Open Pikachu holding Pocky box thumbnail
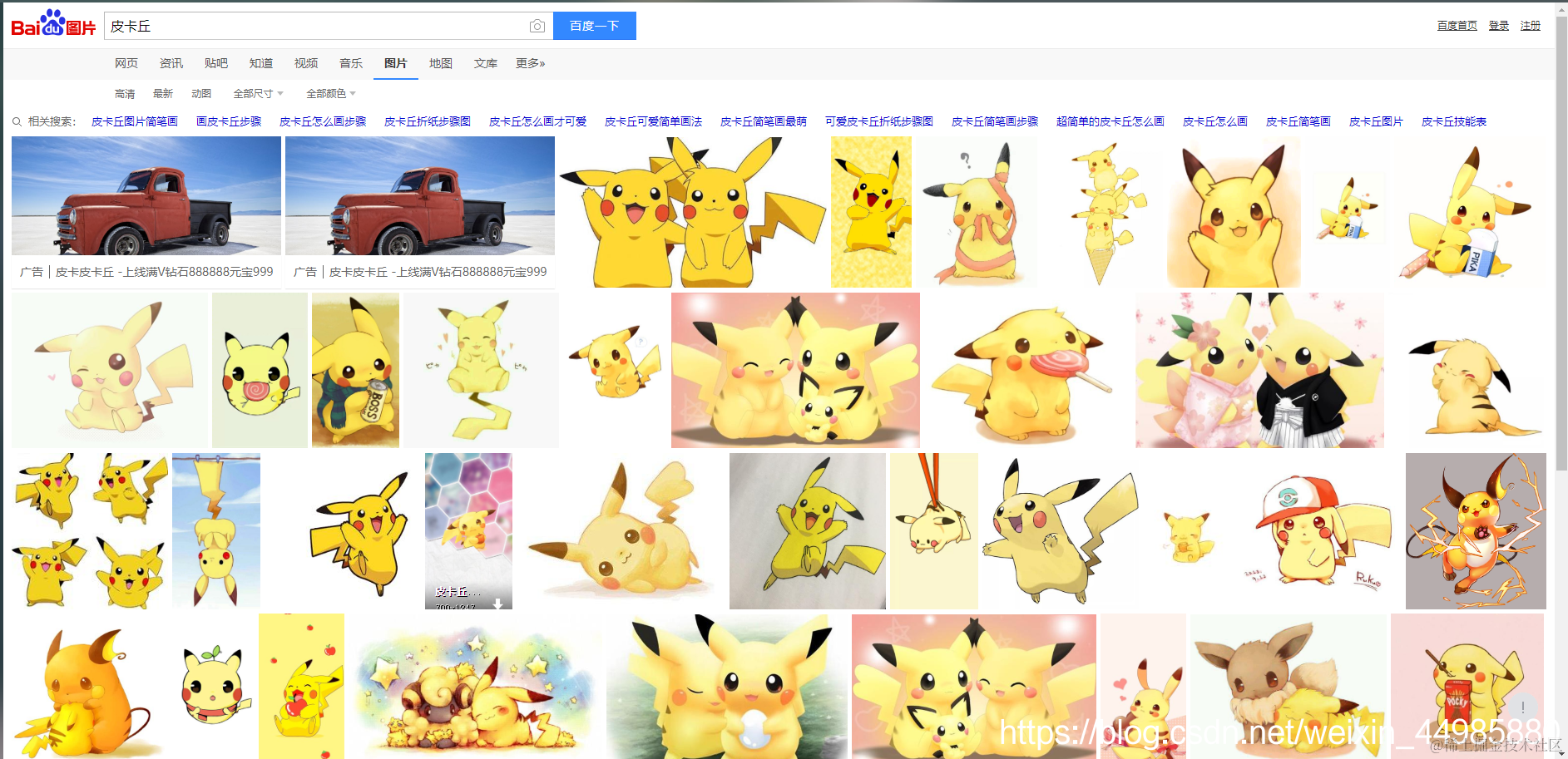 1468,686
